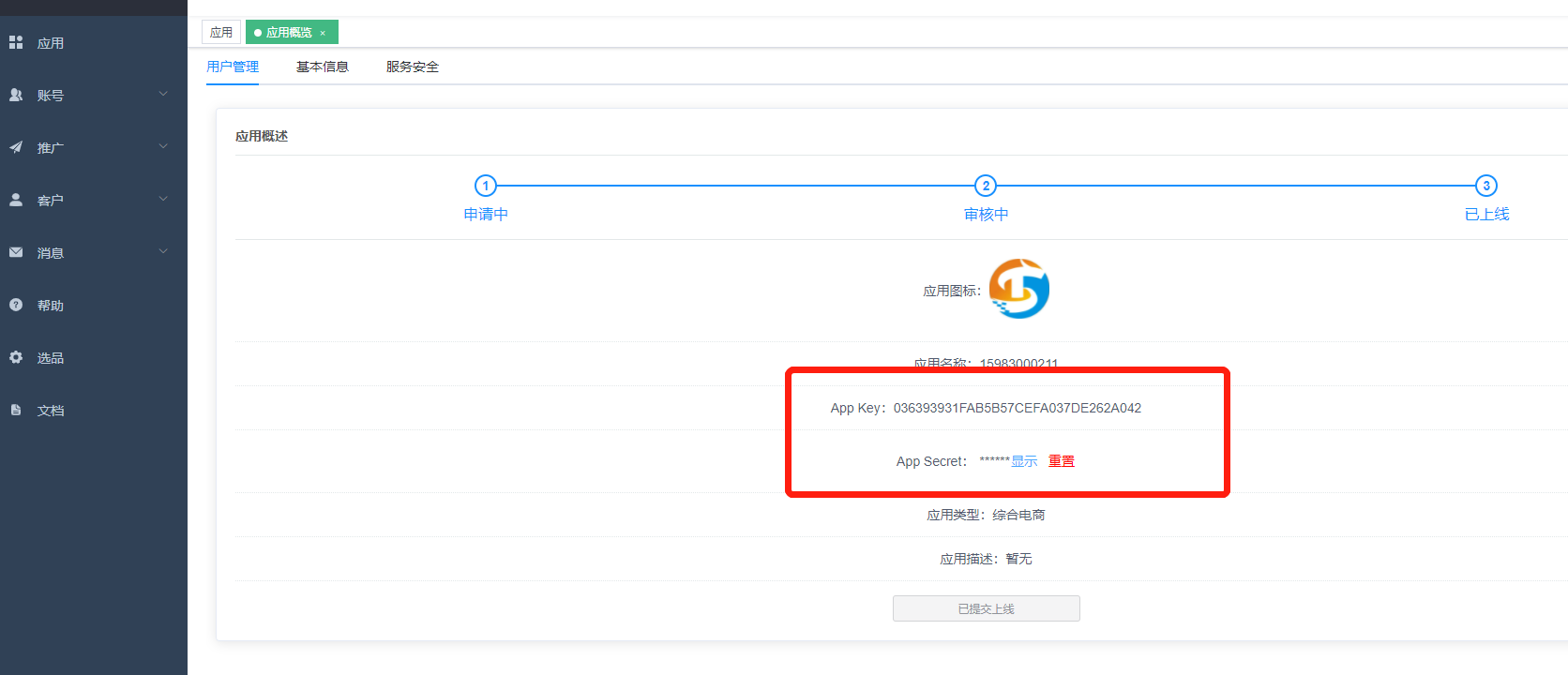Click the 客户 person icon in sidebar
The image size is (1568, 675).
pos(16,200)
